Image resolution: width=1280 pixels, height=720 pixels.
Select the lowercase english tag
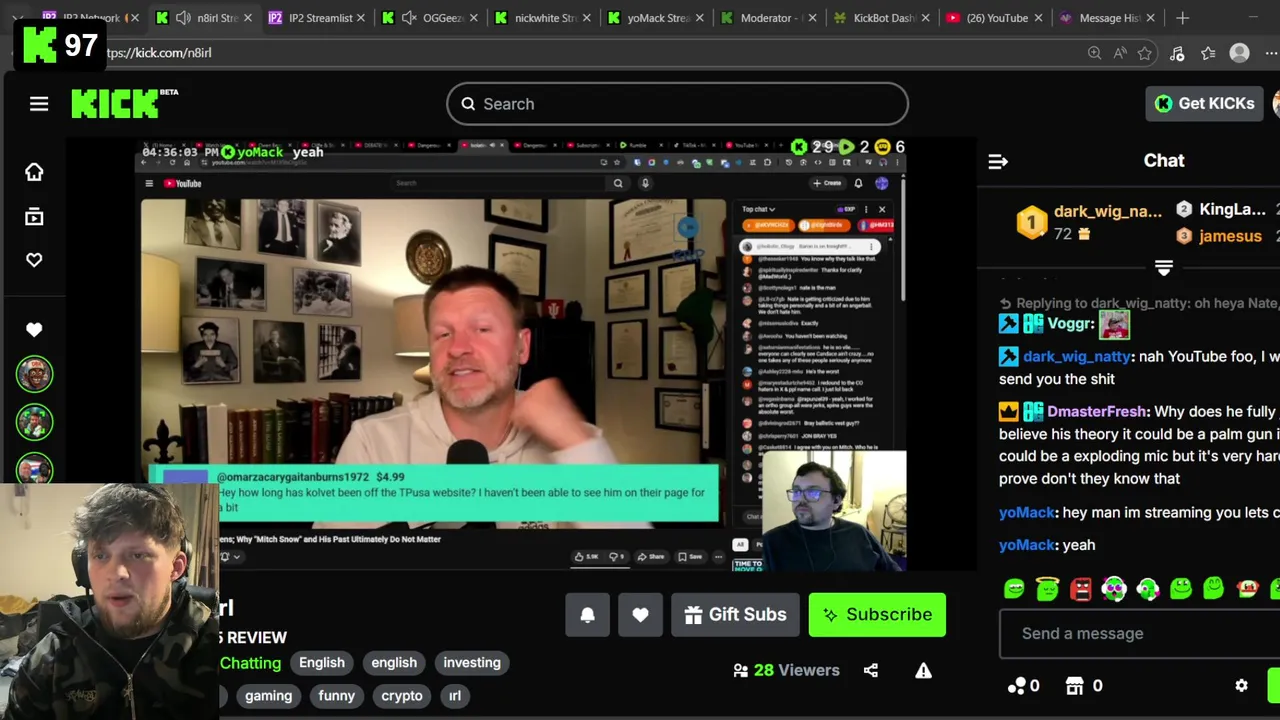(394, 662)
